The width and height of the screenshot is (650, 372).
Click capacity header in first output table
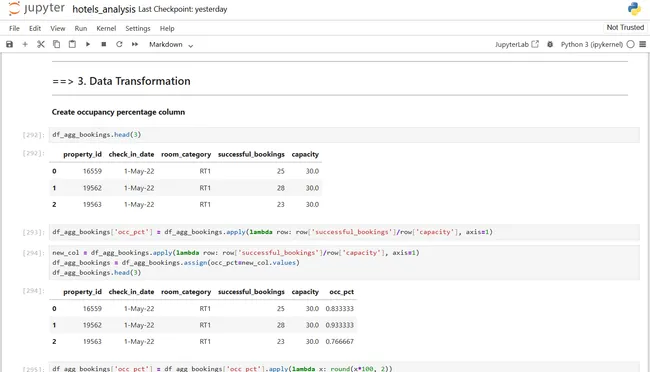coord(305,154)
